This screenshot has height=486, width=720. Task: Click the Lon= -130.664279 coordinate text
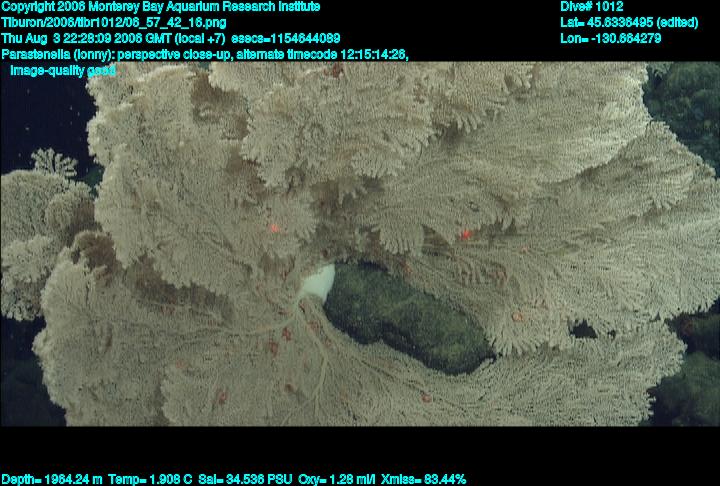[x=611, y=38]
